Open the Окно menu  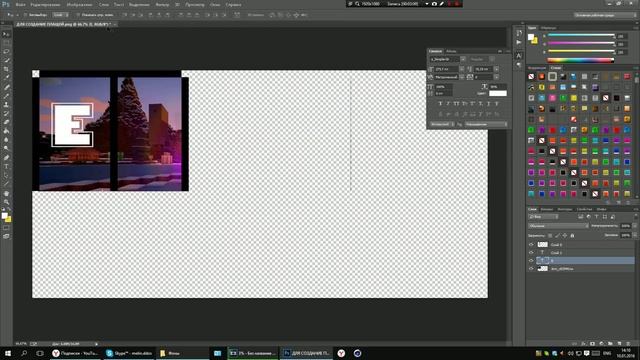(x=215, y=4)
